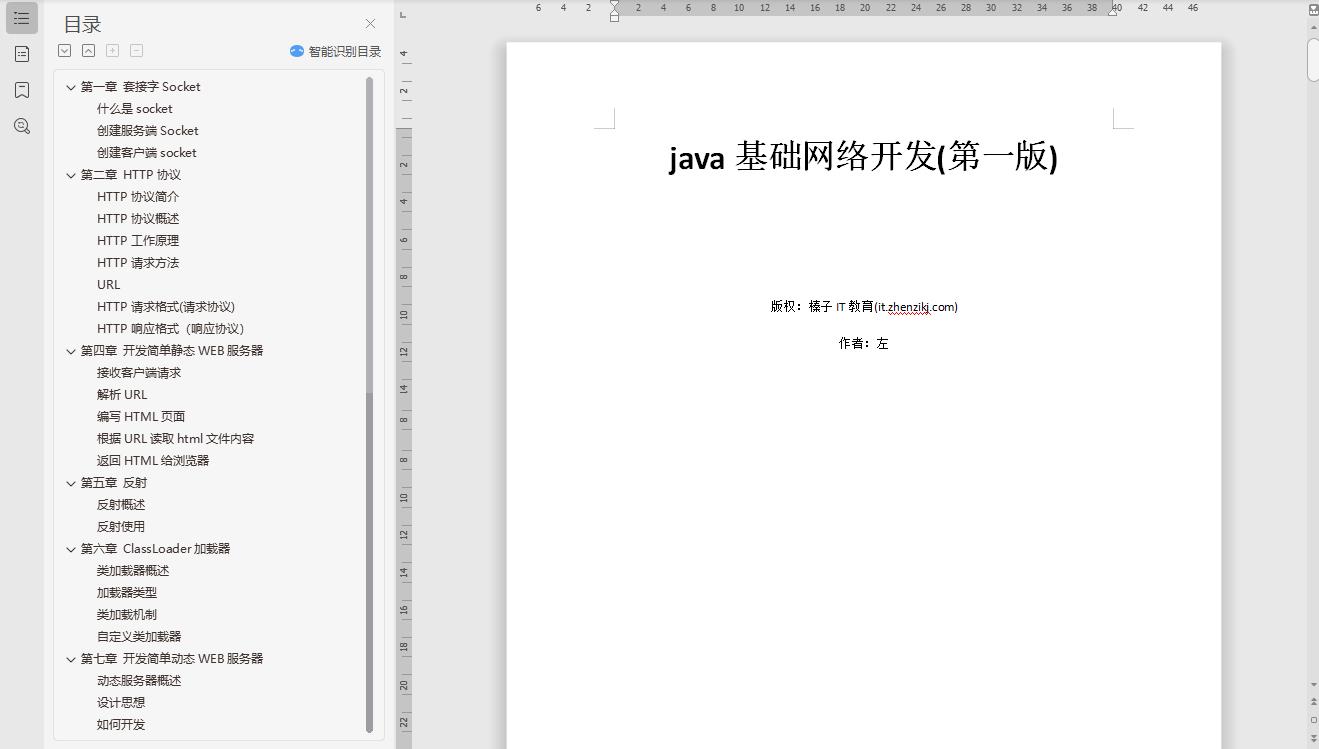Click the collapse all headings icon
This screenshot has height=749, width=1319.
[88, 50]
